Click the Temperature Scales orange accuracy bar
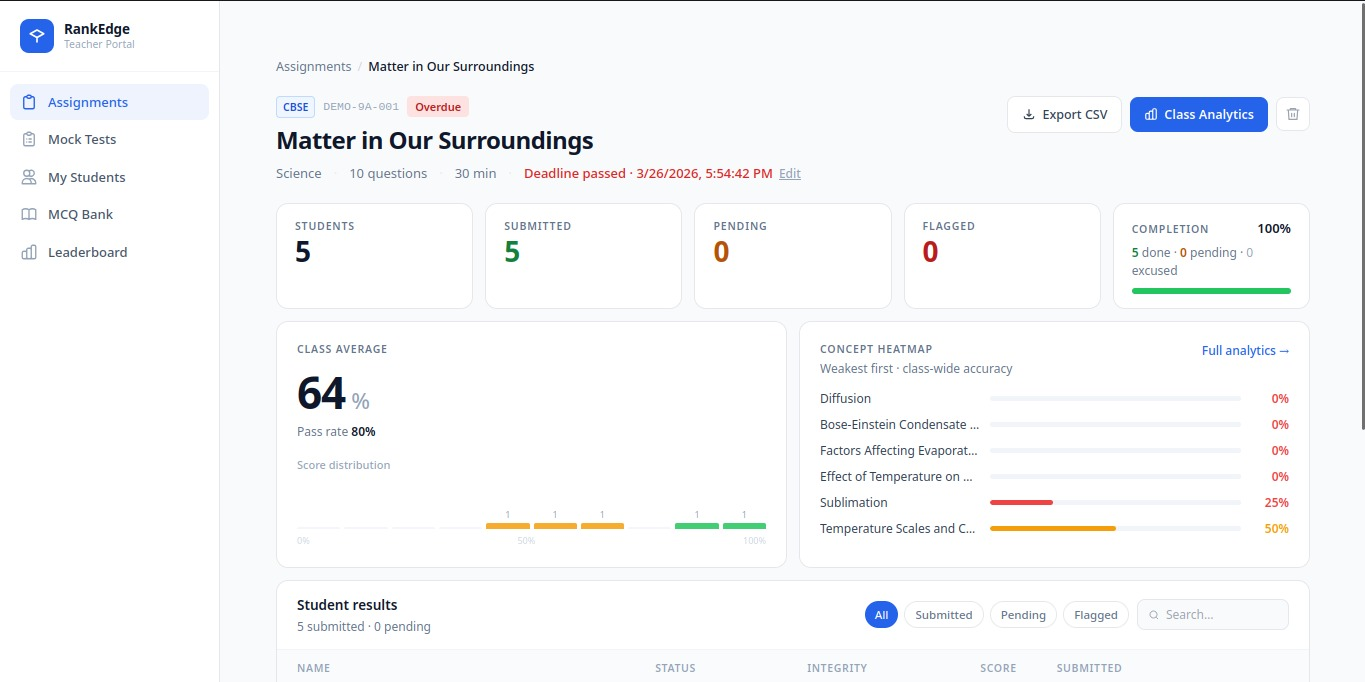This screenshot has height=682, width=1365. click(x=1053, y=528)
